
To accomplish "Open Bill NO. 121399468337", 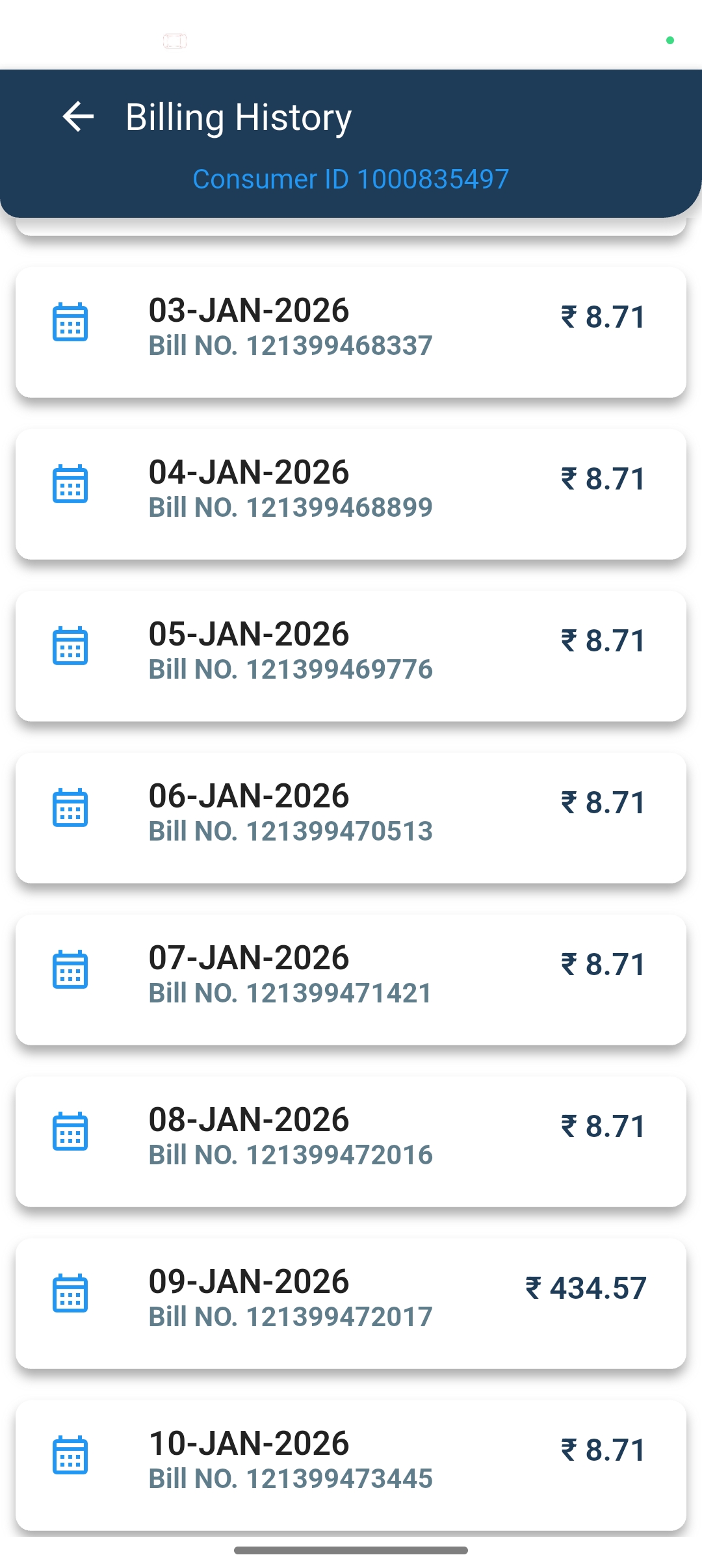I will [x=291, y=346].
